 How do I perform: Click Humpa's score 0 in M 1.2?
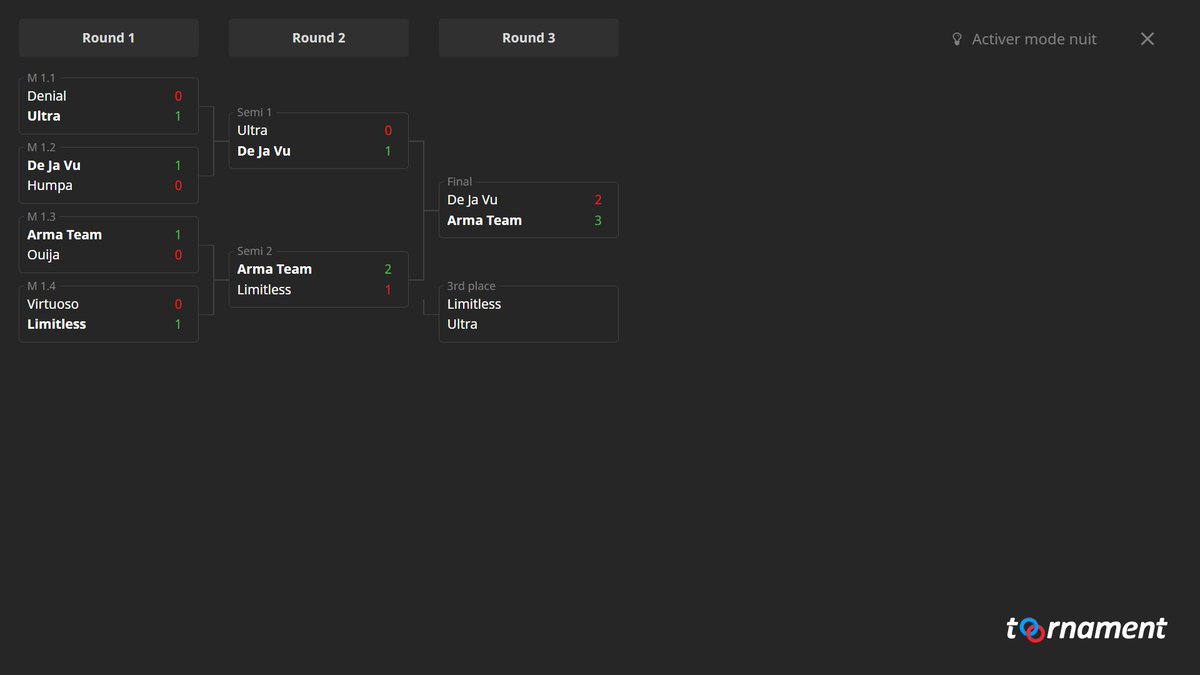point(178,185)
